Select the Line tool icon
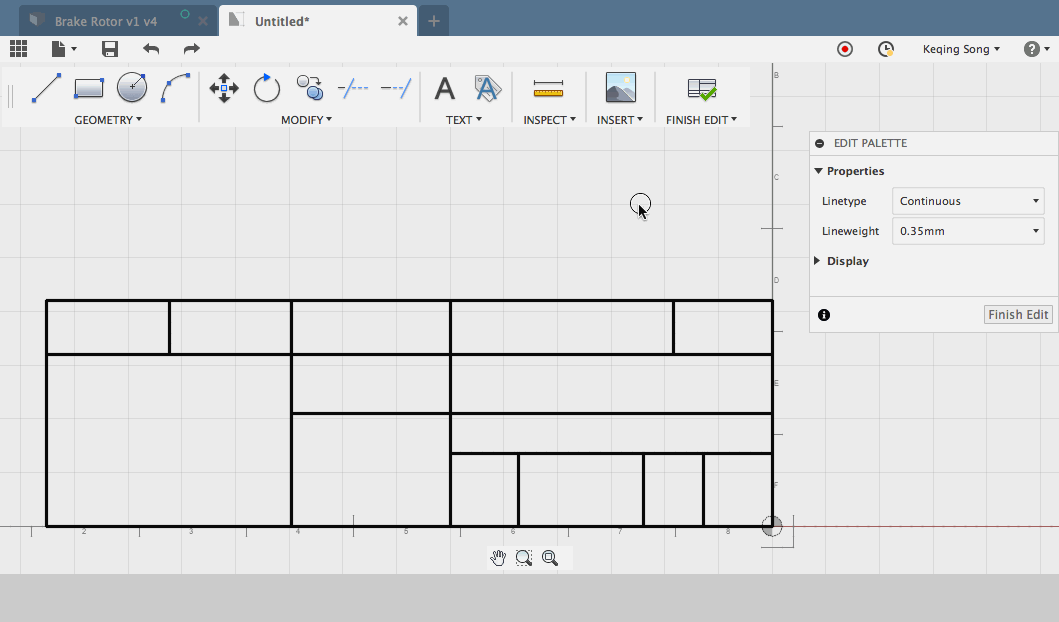 click(x=46, y=89)
